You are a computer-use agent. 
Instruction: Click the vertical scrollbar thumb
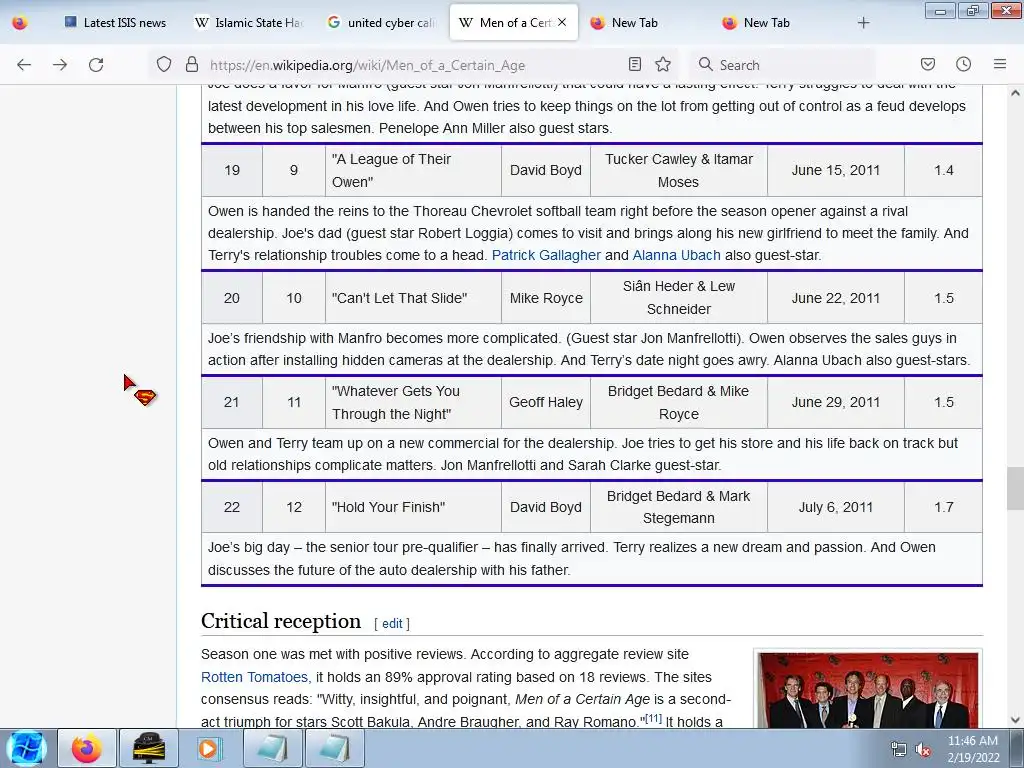click(x=1015, y=488)
